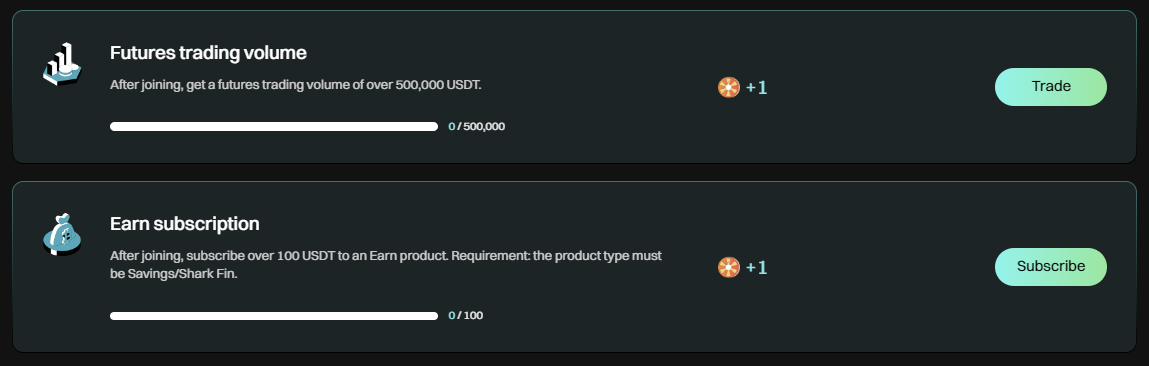Click the Earn subscription progress bar
Viewport: 1149px width, 366px height.
[x=274, y=315]
